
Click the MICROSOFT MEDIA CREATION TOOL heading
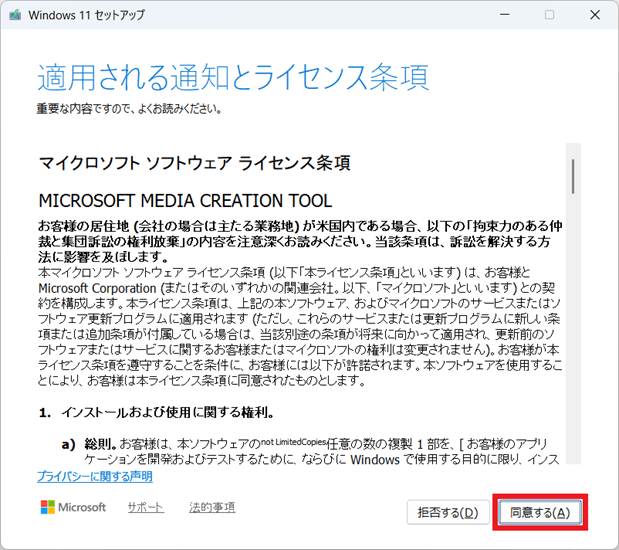point(185,200)
